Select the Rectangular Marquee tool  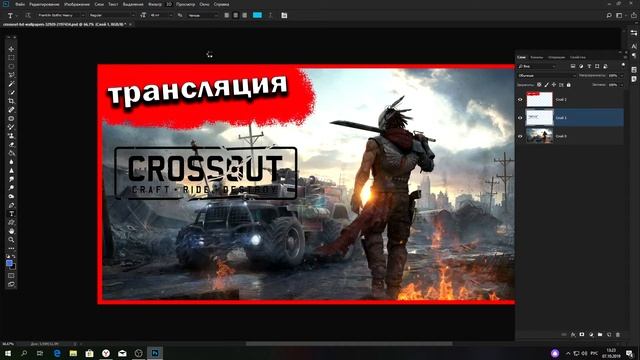click(11, 58)
